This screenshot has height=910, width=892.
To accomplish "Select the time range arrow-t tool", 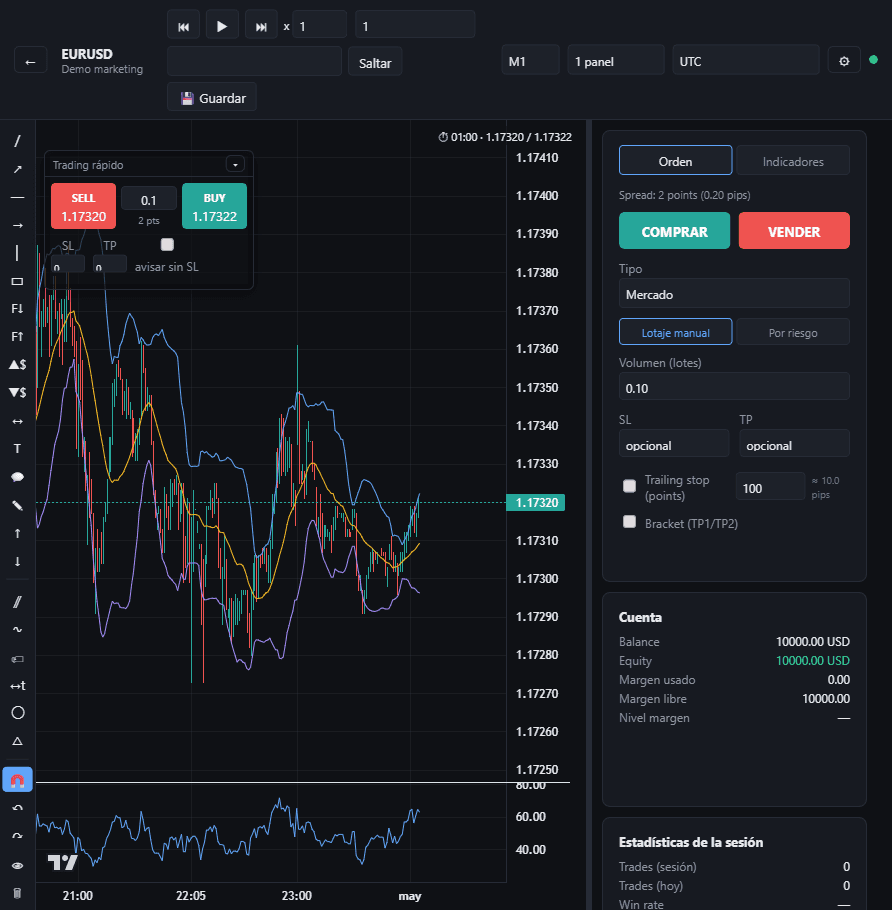I will click(x=17, y=686).
